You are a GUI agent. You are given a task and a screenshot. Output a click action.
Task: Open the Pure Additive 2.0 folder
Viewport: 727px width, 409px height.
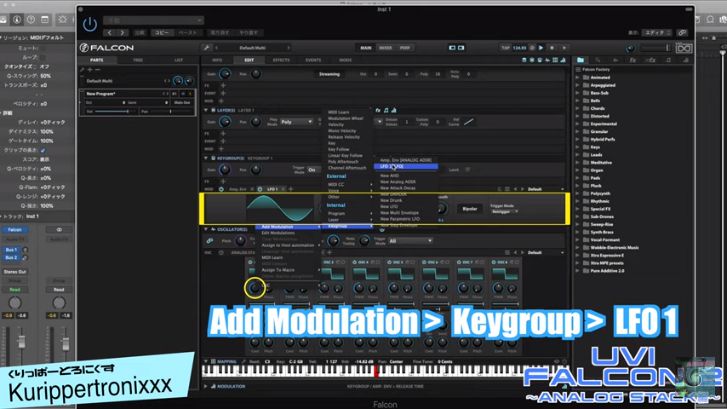pos(607,271)
